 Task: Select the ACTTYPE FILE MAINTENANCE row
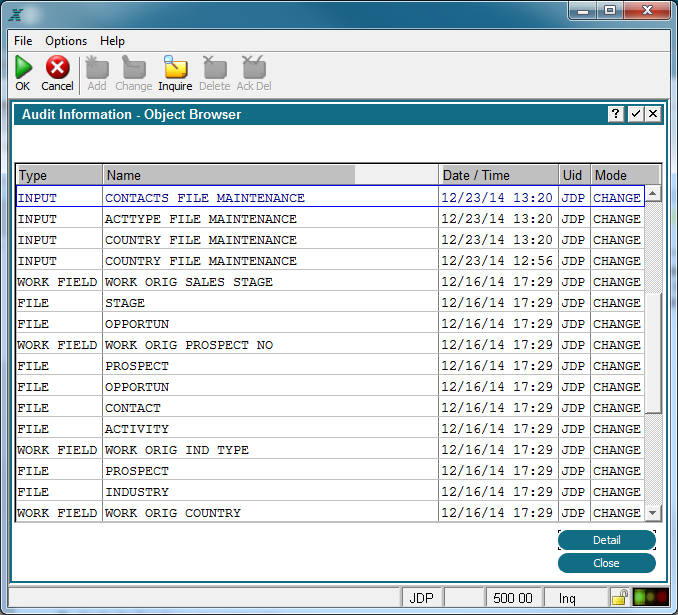tap(330, 218)
